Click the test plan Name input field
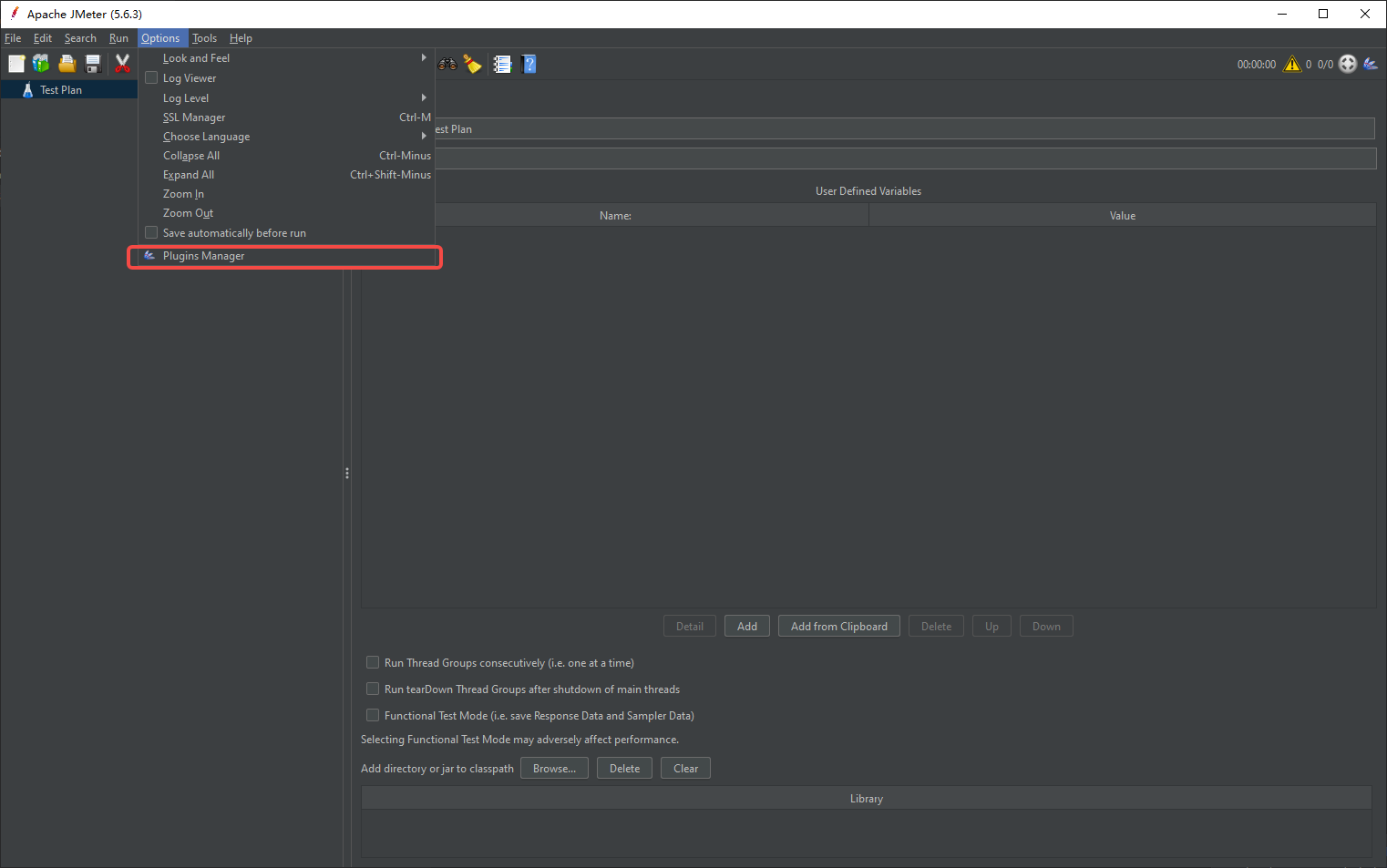The height and width of the screenshot is (868, 1387). coord(904,128)
